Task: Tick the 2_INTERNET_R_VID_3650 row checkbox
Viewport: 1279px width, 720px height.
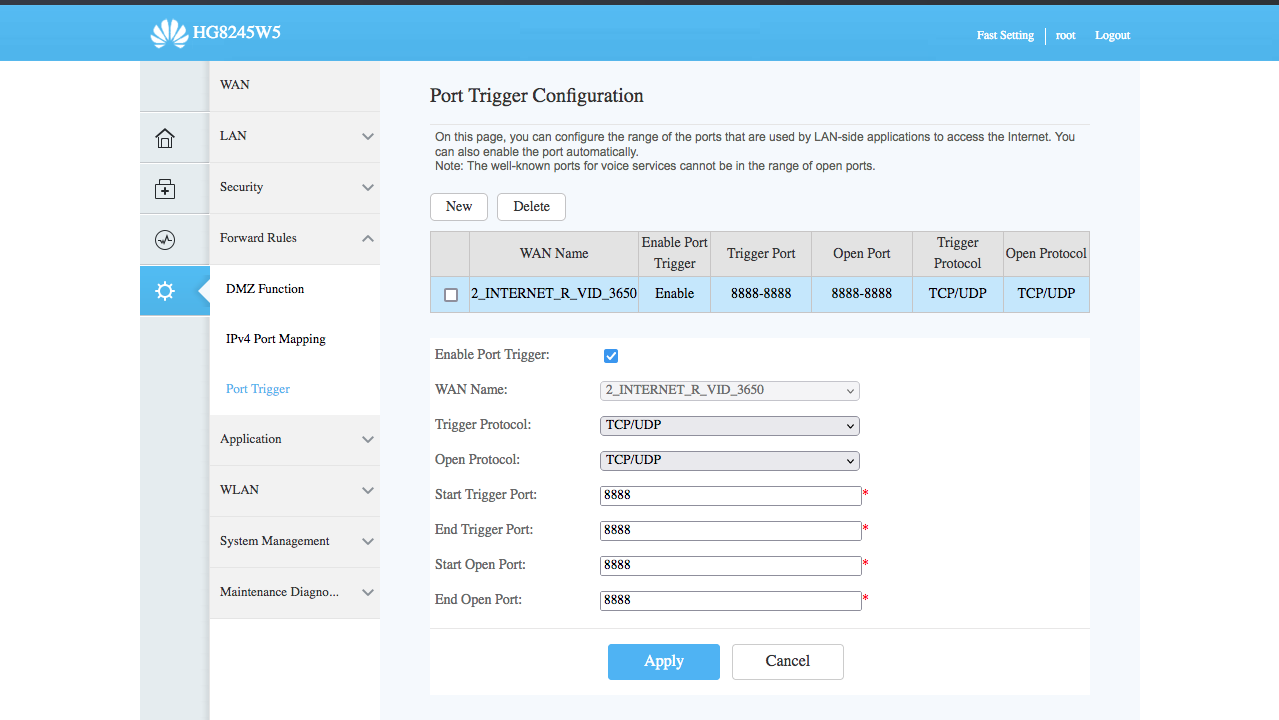Action: pos(451,295)
